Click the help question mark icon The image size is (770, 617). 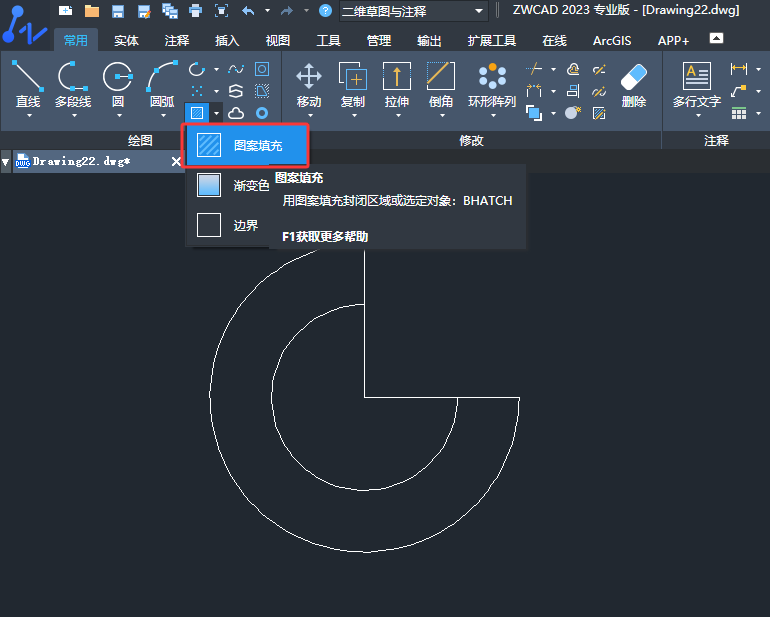pos(325,10)
